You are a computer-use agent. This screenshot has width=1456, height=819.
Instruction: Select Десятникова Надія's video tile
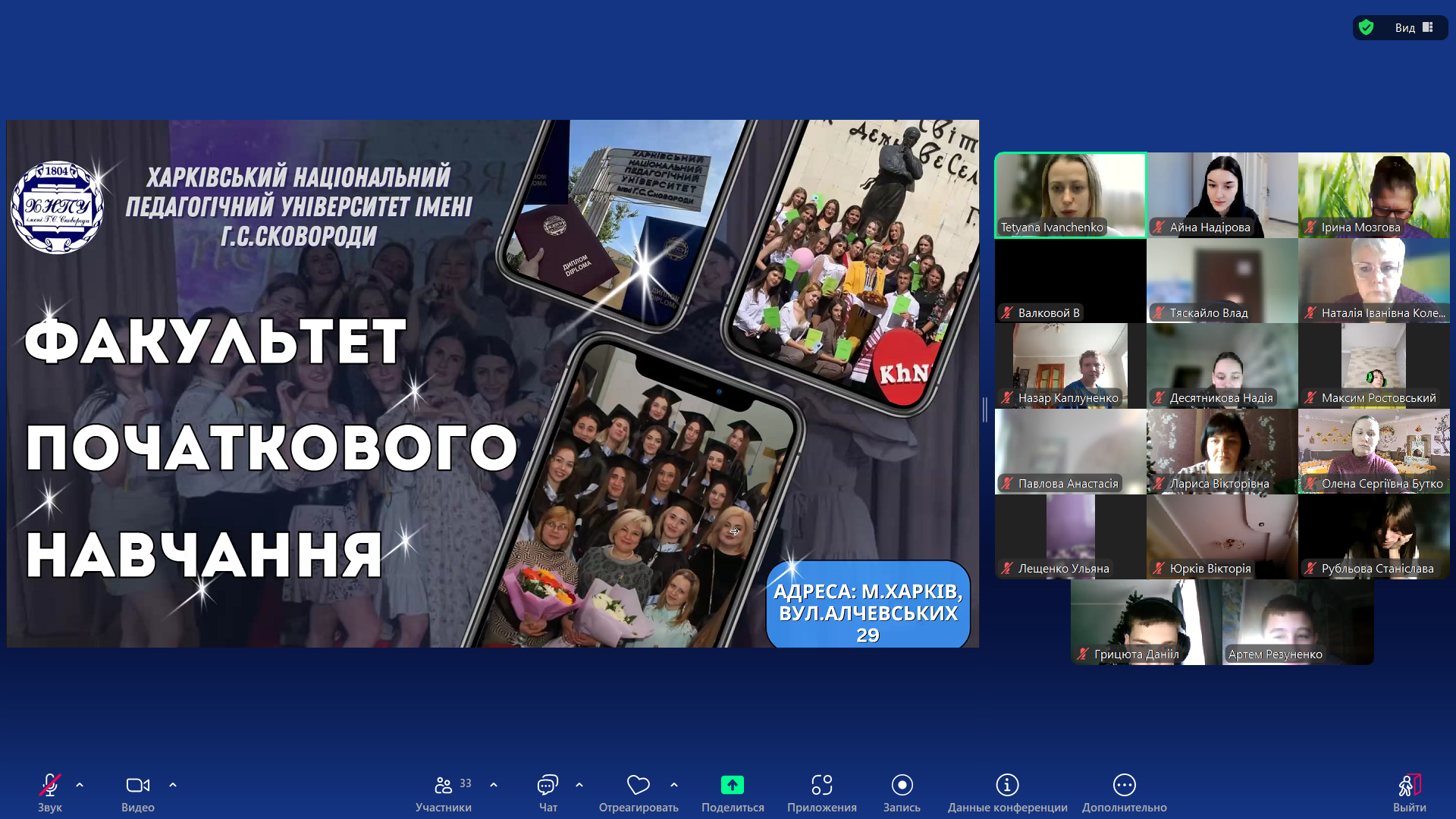coord(1222,366)
